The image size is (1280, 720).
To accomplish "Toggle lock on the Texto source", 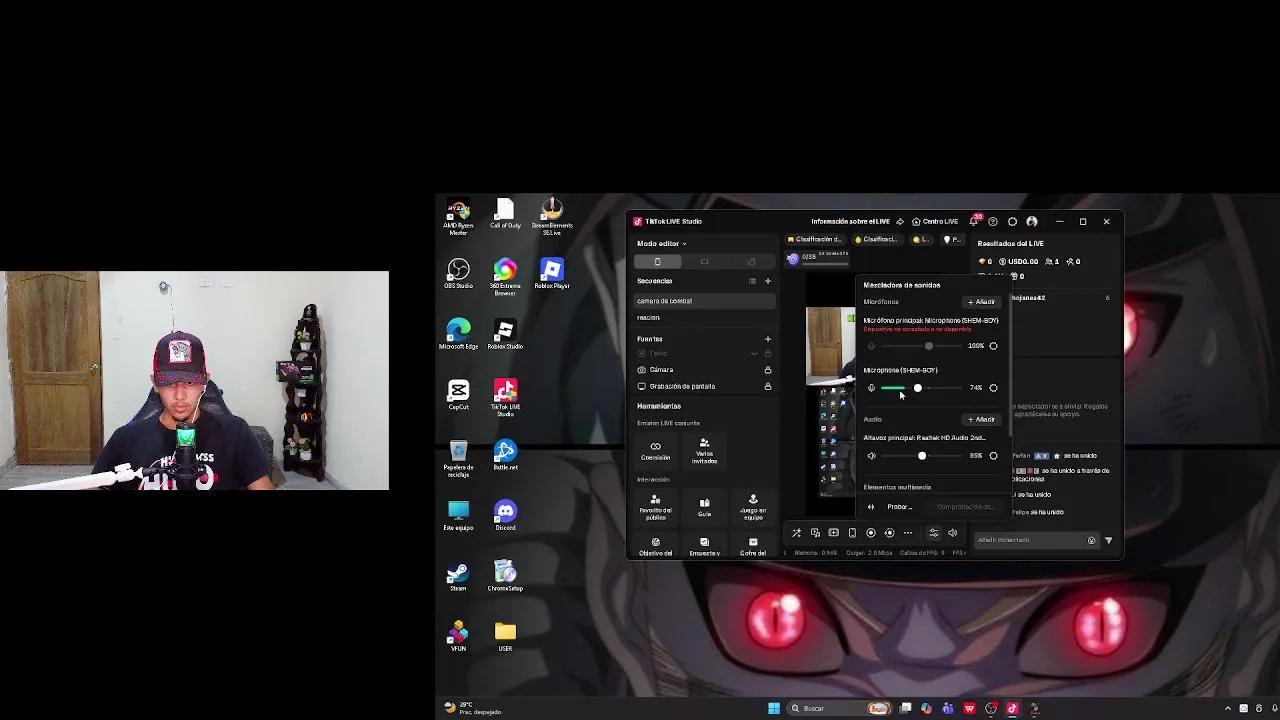I will [x=768, y=354].
